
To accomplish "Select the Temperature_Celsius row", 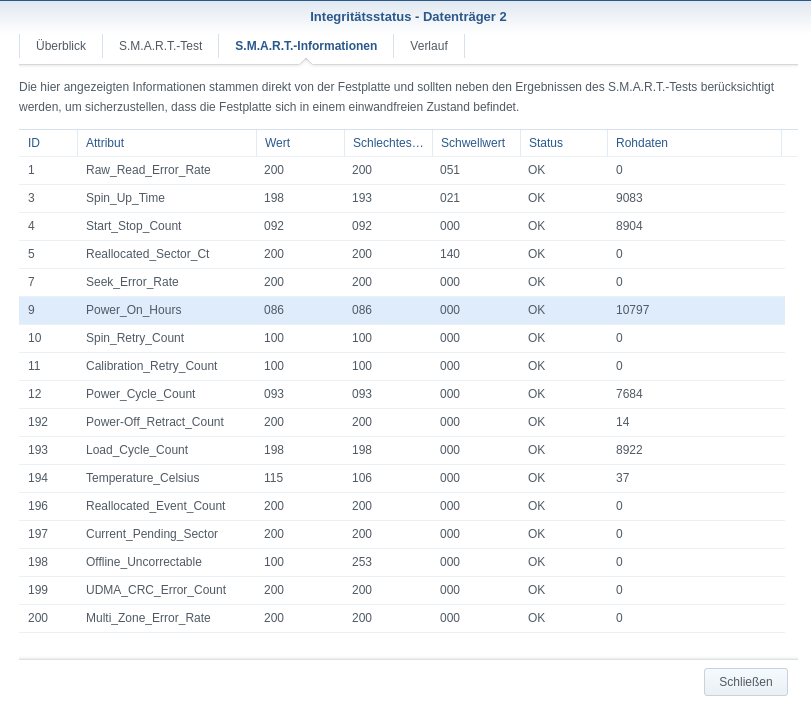I will (142, 478).
